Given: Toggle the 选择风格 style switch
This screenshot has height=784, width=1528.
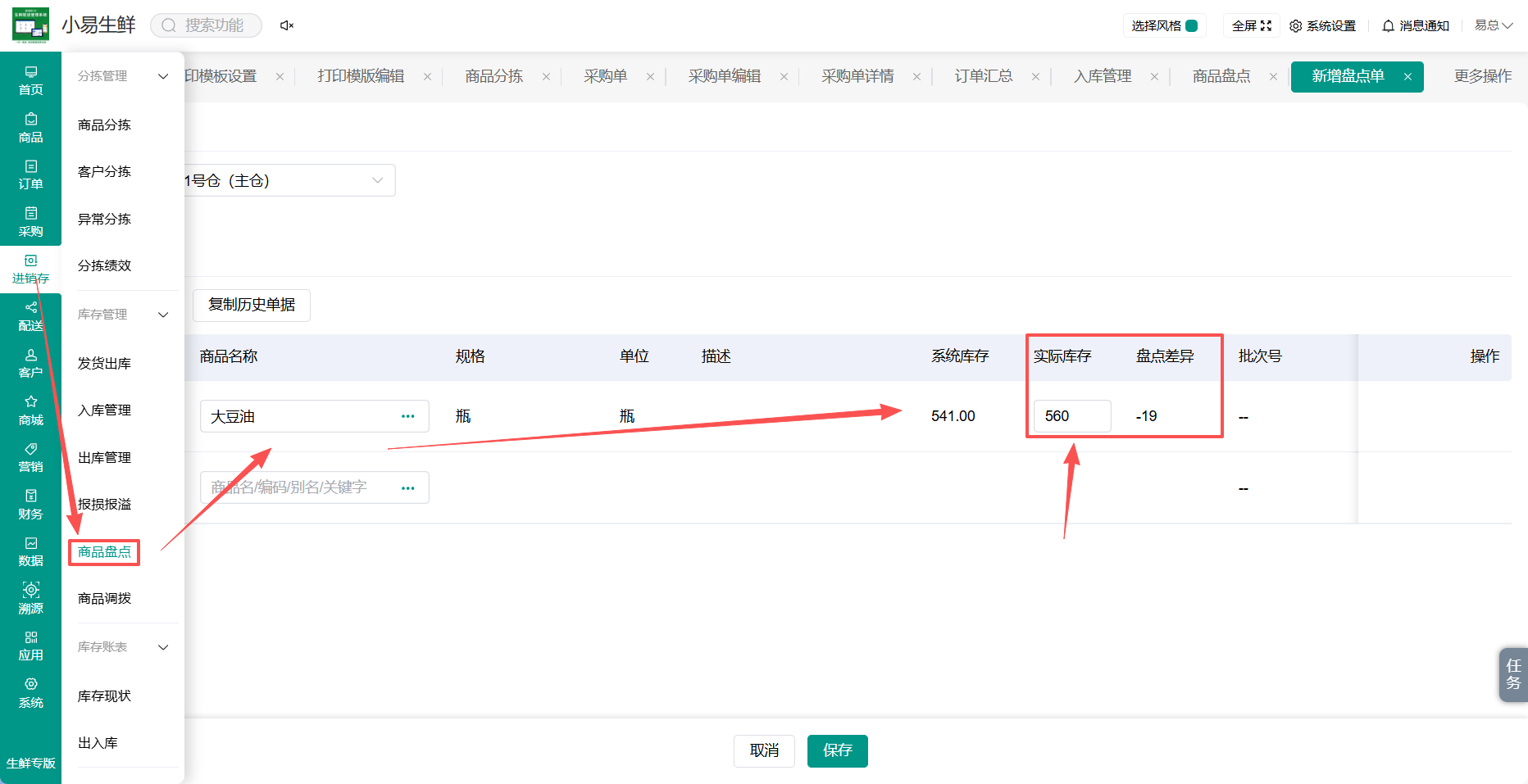Looking at the screenshot, I should [1192, 25].
